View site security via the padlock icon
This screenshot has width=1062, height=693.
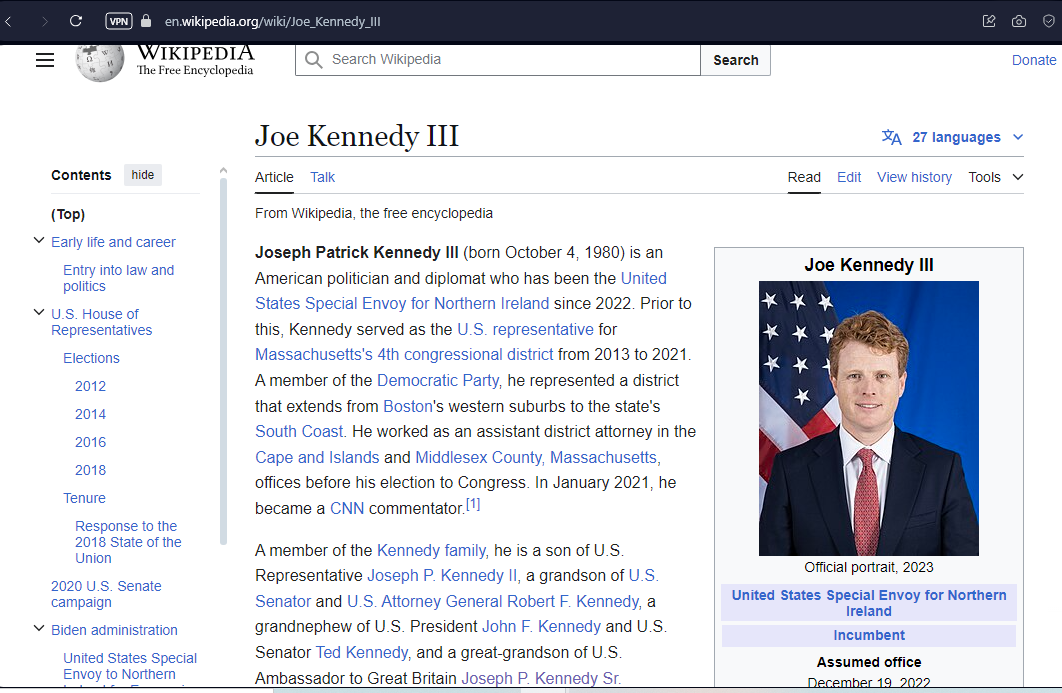146,21
